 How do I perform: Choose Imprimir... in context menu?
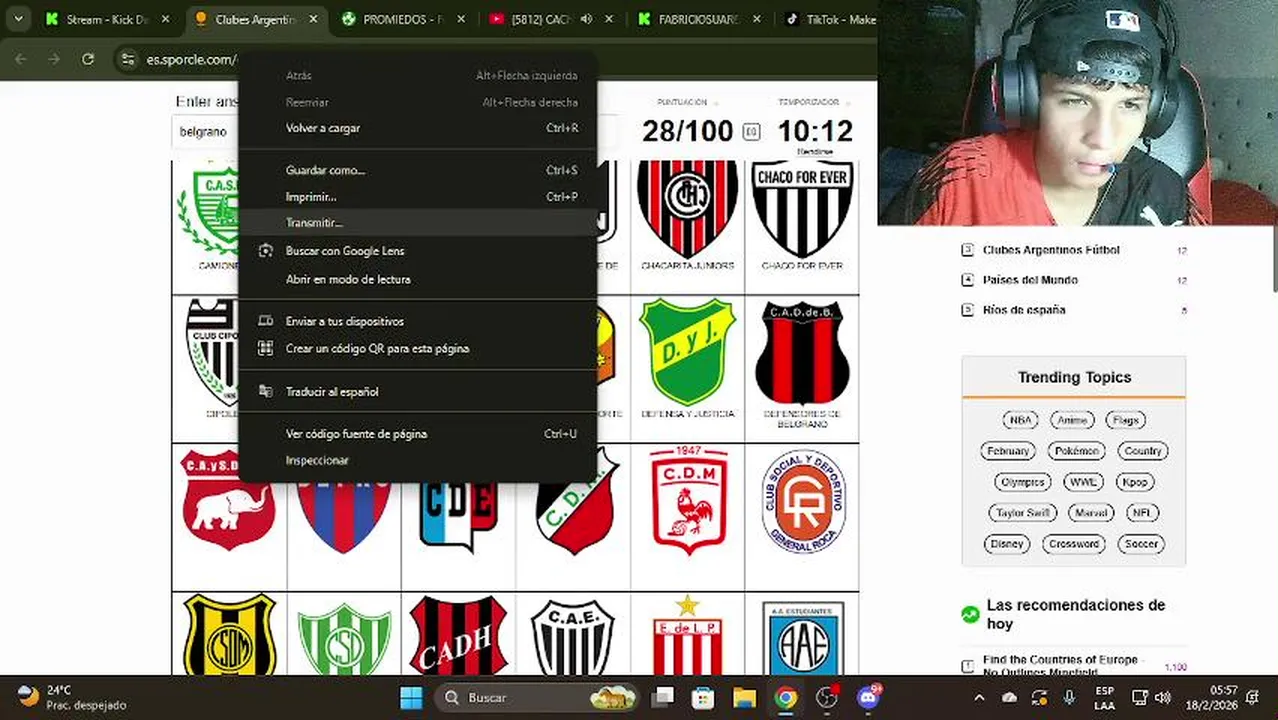coord(417,197)
